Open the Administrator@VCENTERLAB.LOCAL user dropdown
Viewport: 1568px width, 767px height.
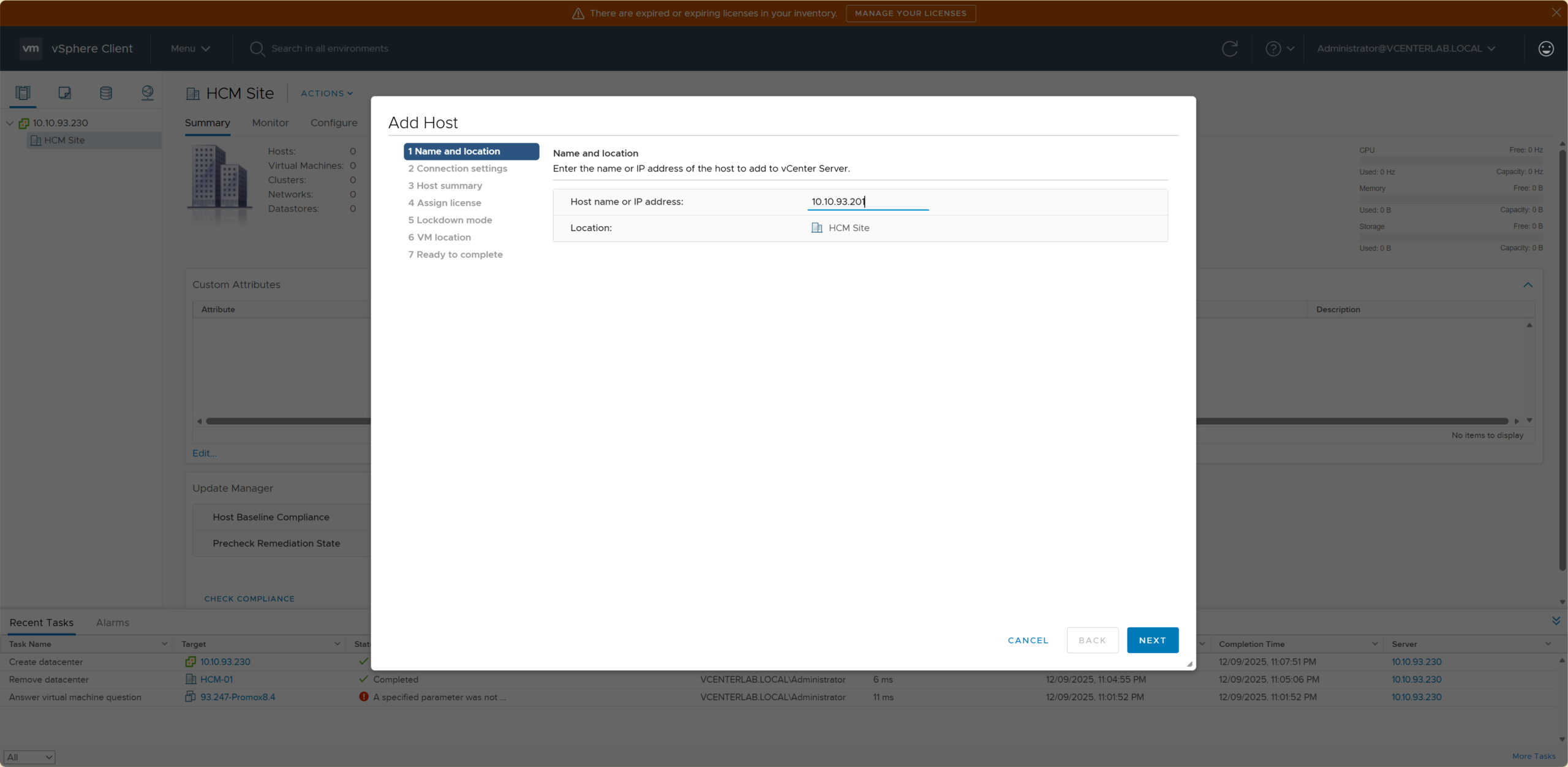pyautogui.click(x=1406, y=48)
